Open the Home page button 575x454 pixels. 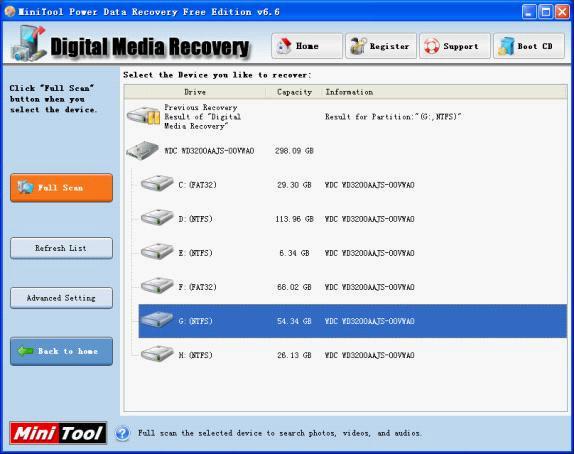(x=307, y=46)
